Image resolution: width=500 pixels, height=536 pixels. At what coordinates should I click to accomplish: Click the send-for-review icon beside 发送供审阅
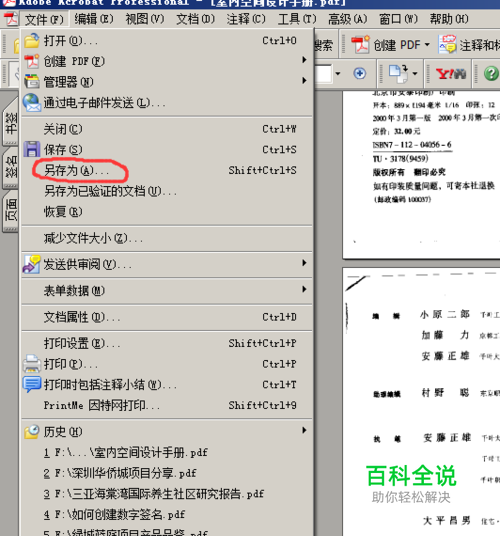(31, 264)
